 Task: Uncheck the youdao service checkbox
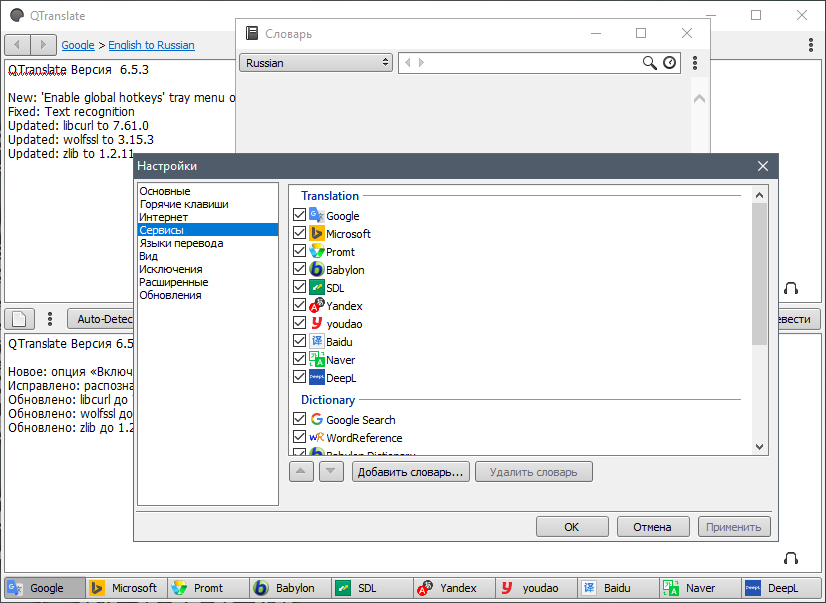[299, 323]
